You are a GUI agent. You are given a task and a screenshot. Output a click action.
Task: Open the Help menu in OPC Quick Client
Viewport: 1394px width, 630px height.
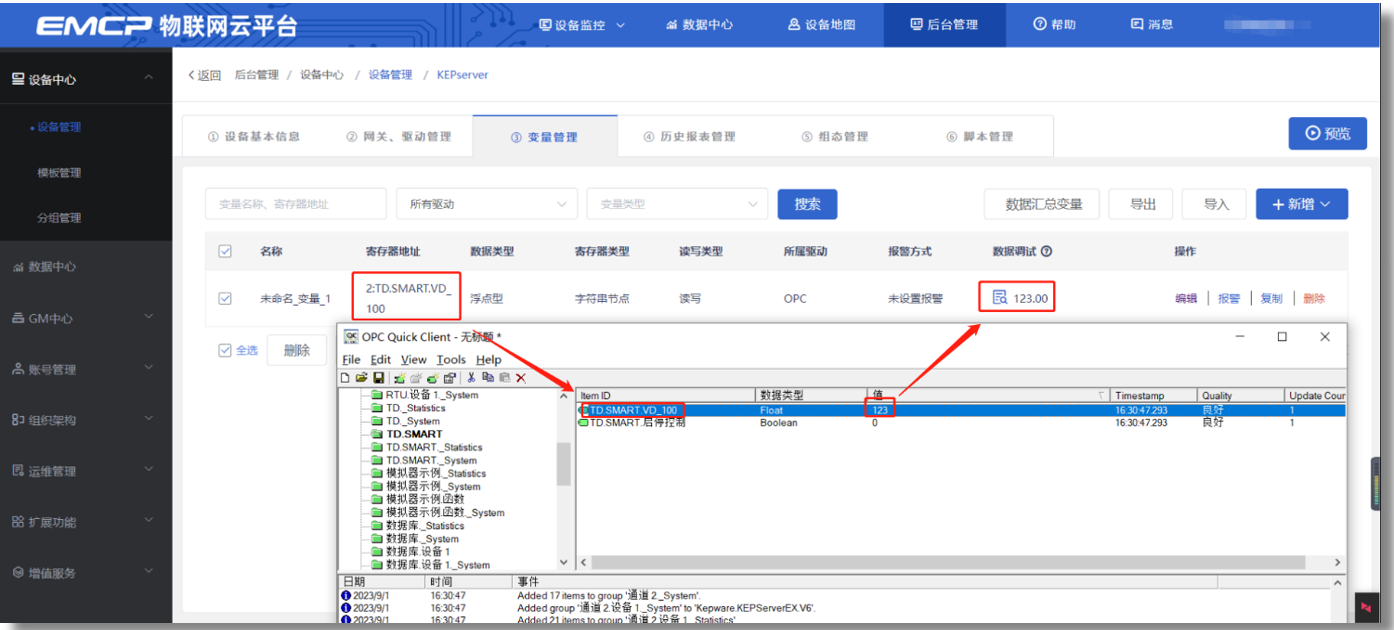pos(489,360)
